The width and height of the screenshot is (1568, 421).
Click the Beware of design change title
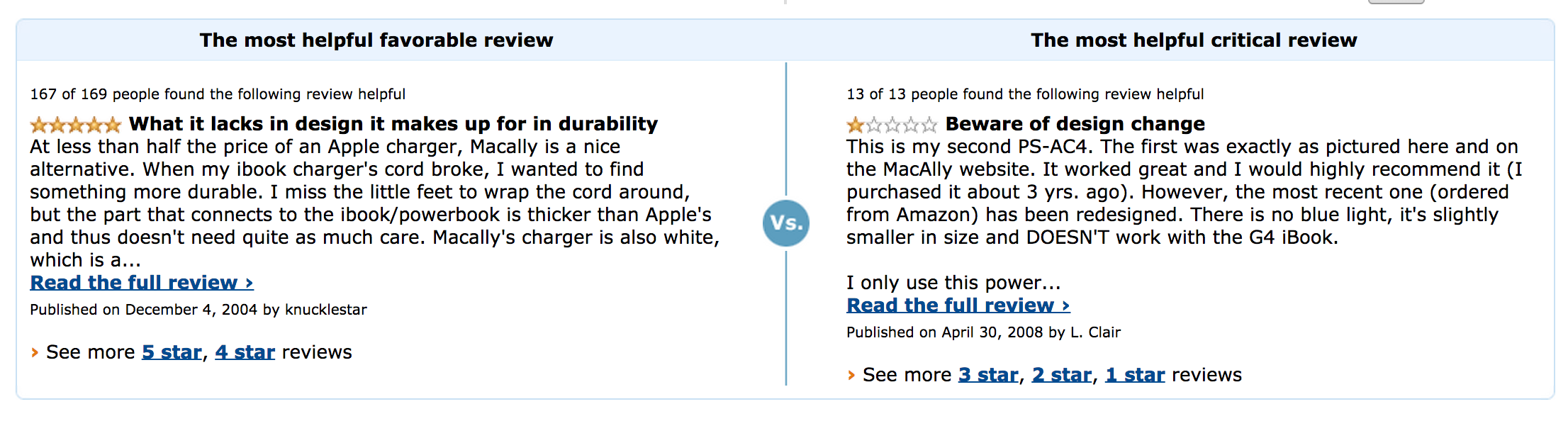(1075, 124)
